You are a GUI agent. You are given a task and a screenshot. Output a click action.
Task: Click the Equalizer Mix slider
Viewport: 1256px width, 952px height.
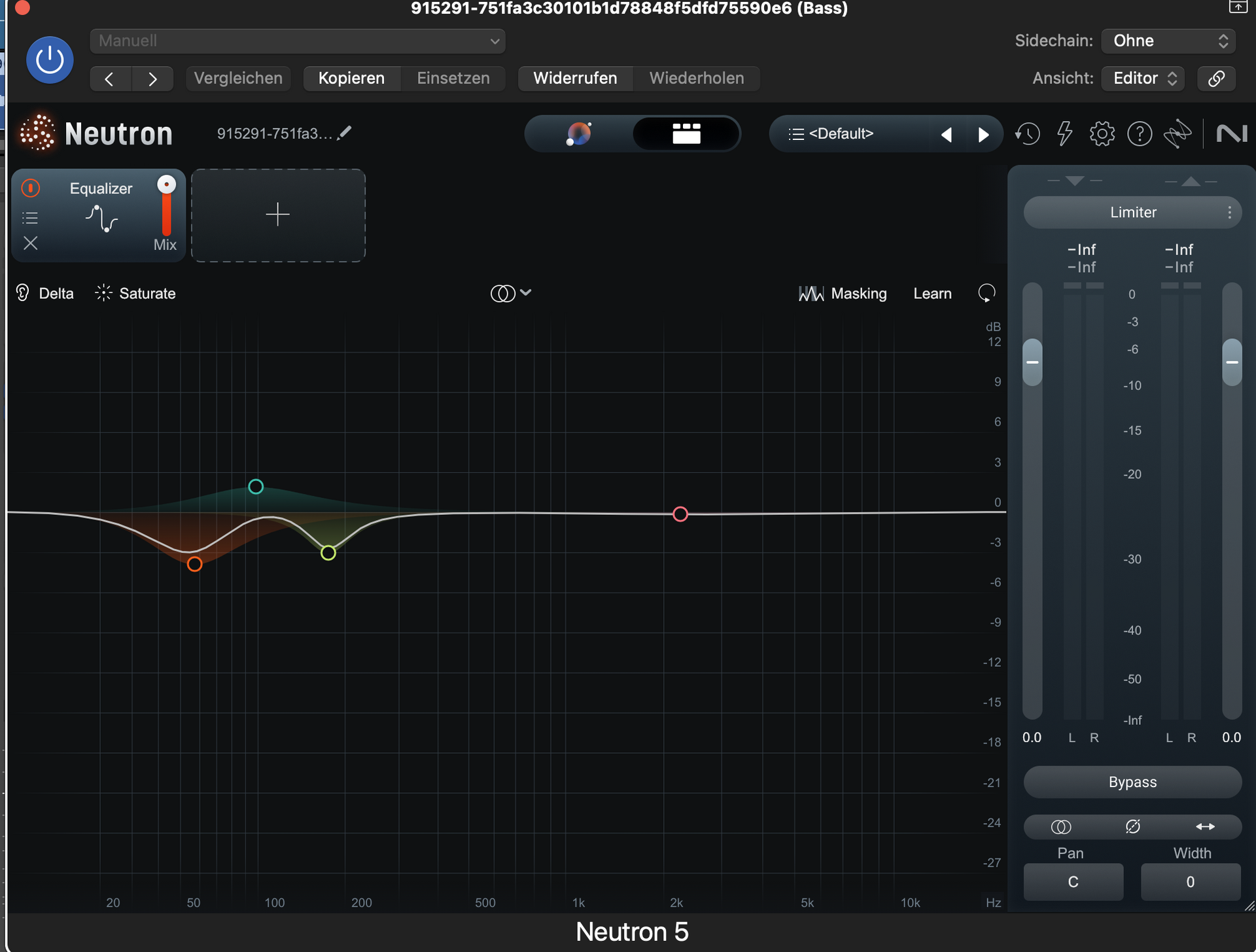point(167,208)
